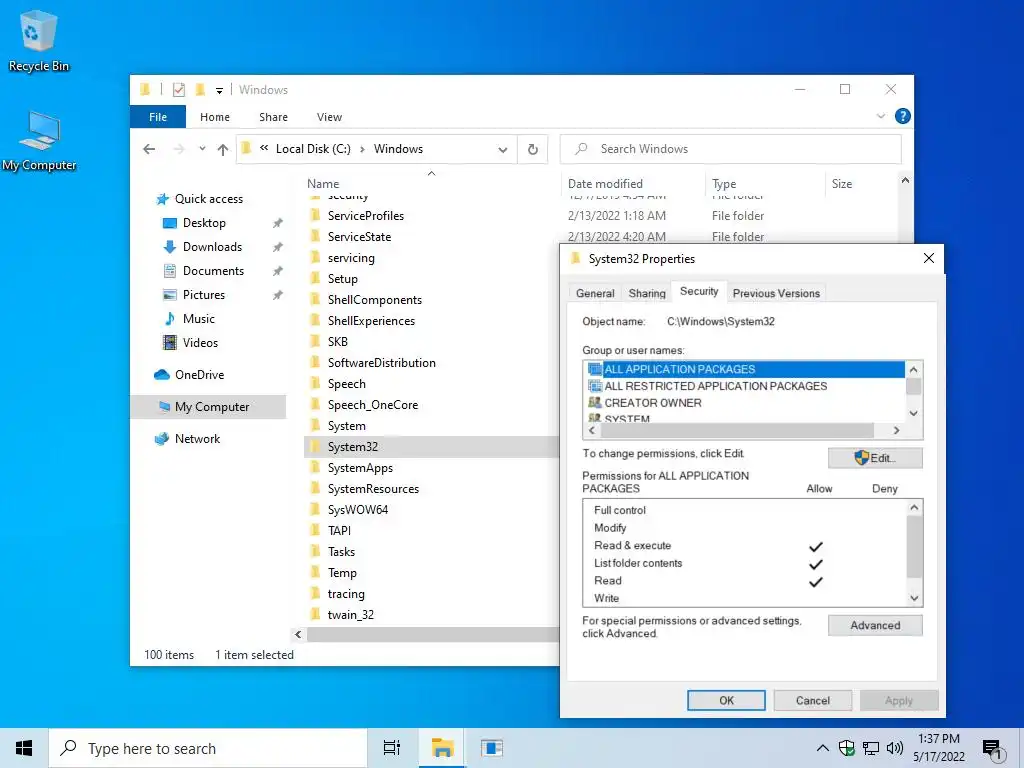Viewport: 1024px width, 768px height.
Task: Sort by the Date modified column header
Action: coord(605,184)
